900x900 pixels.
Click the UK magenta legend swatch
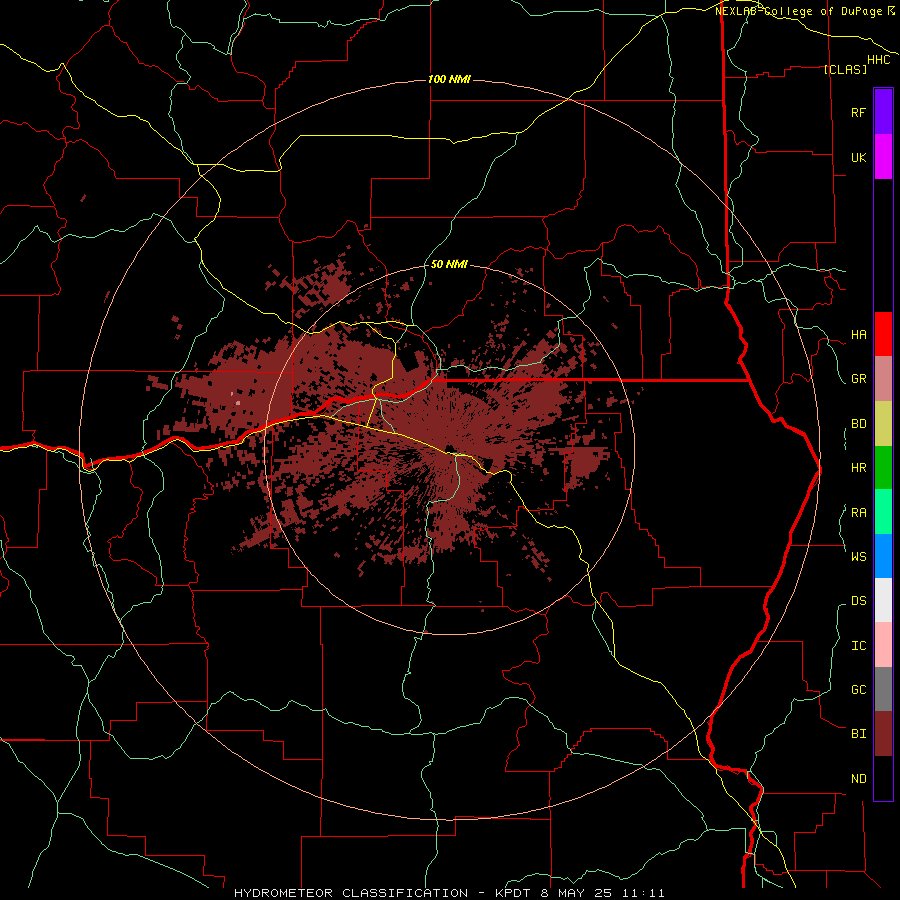[883, 157]
